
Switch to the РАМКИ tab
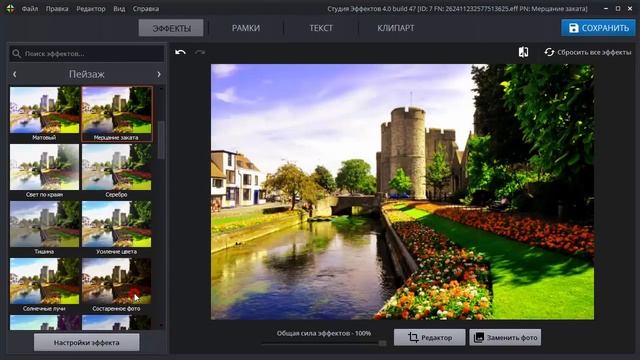(x=246, y=28)
